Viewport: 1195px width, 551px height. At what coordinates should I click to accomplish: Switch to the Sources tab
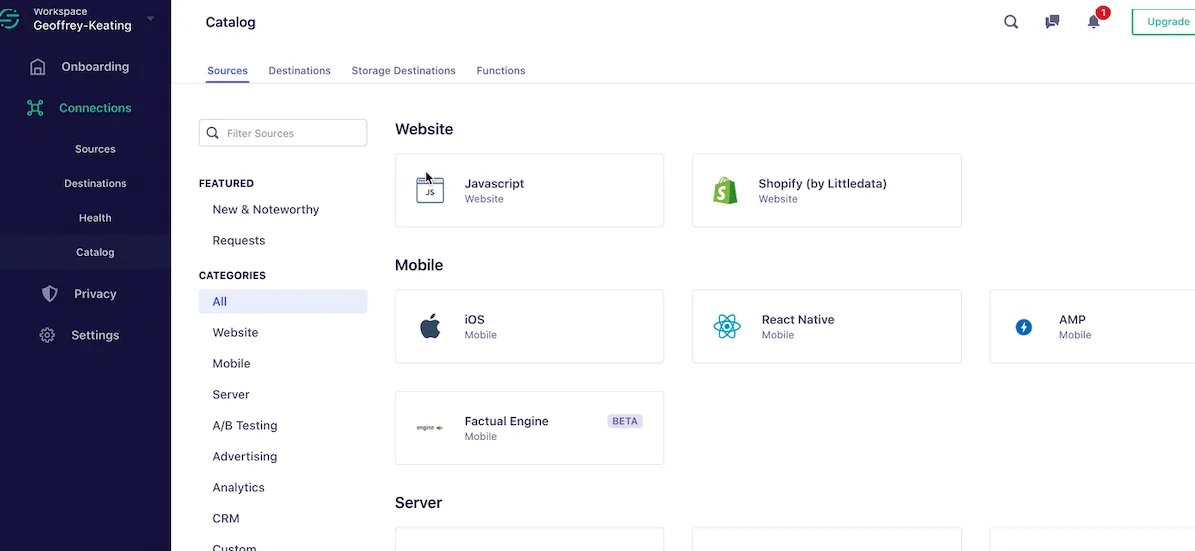click(227, 71)
